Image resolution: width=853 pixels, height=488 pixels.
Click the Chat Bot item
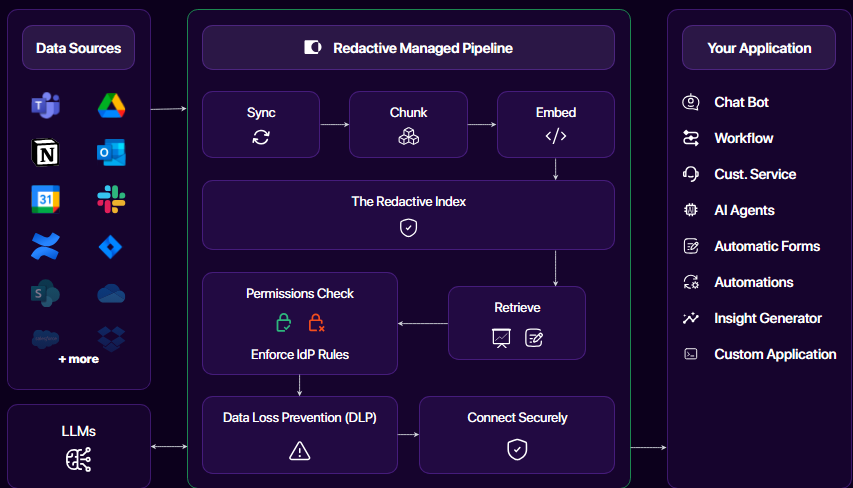(740, 102)
